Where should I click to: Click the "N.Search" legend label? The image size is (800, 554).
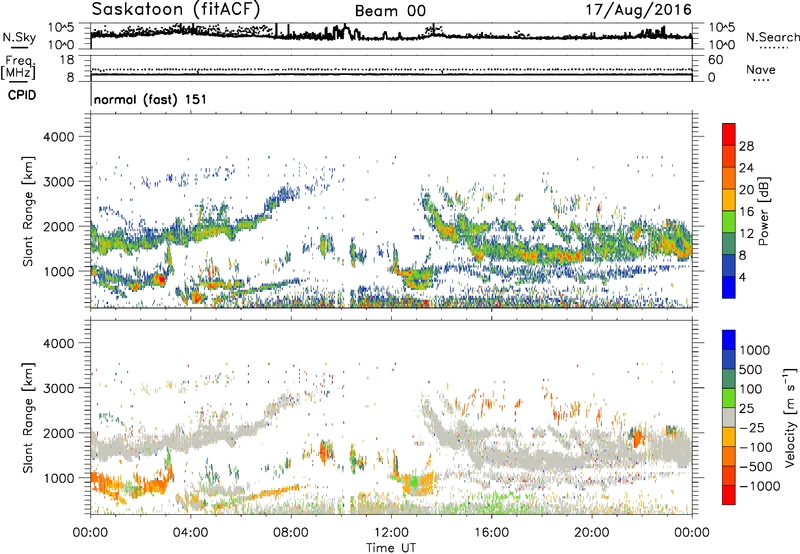coord(773,37)
